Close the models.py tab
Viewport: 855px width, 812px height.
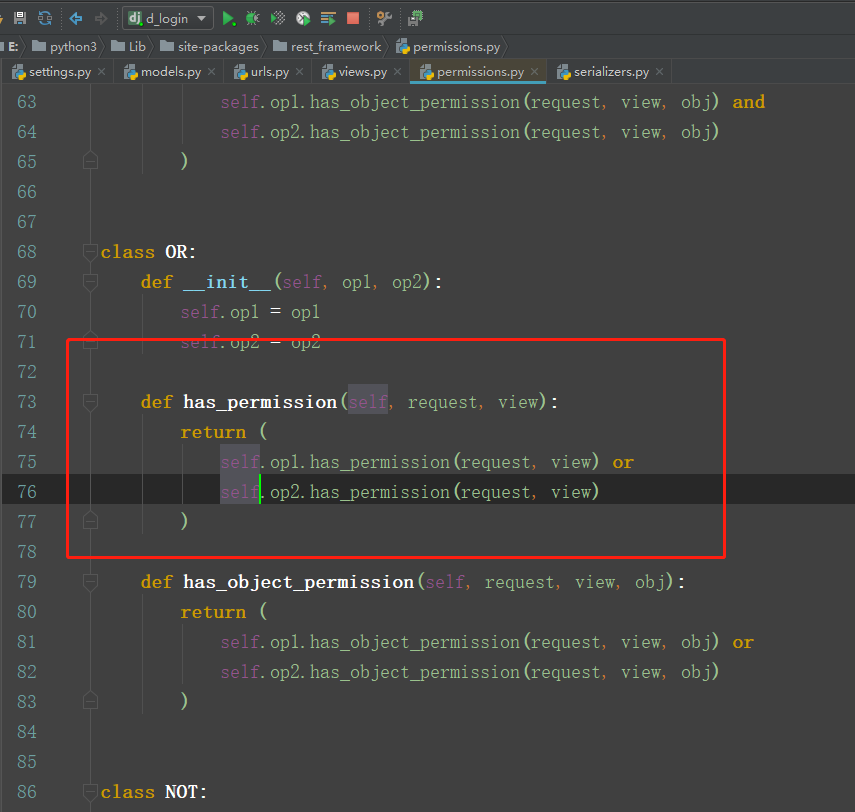[x=212, y=72]
